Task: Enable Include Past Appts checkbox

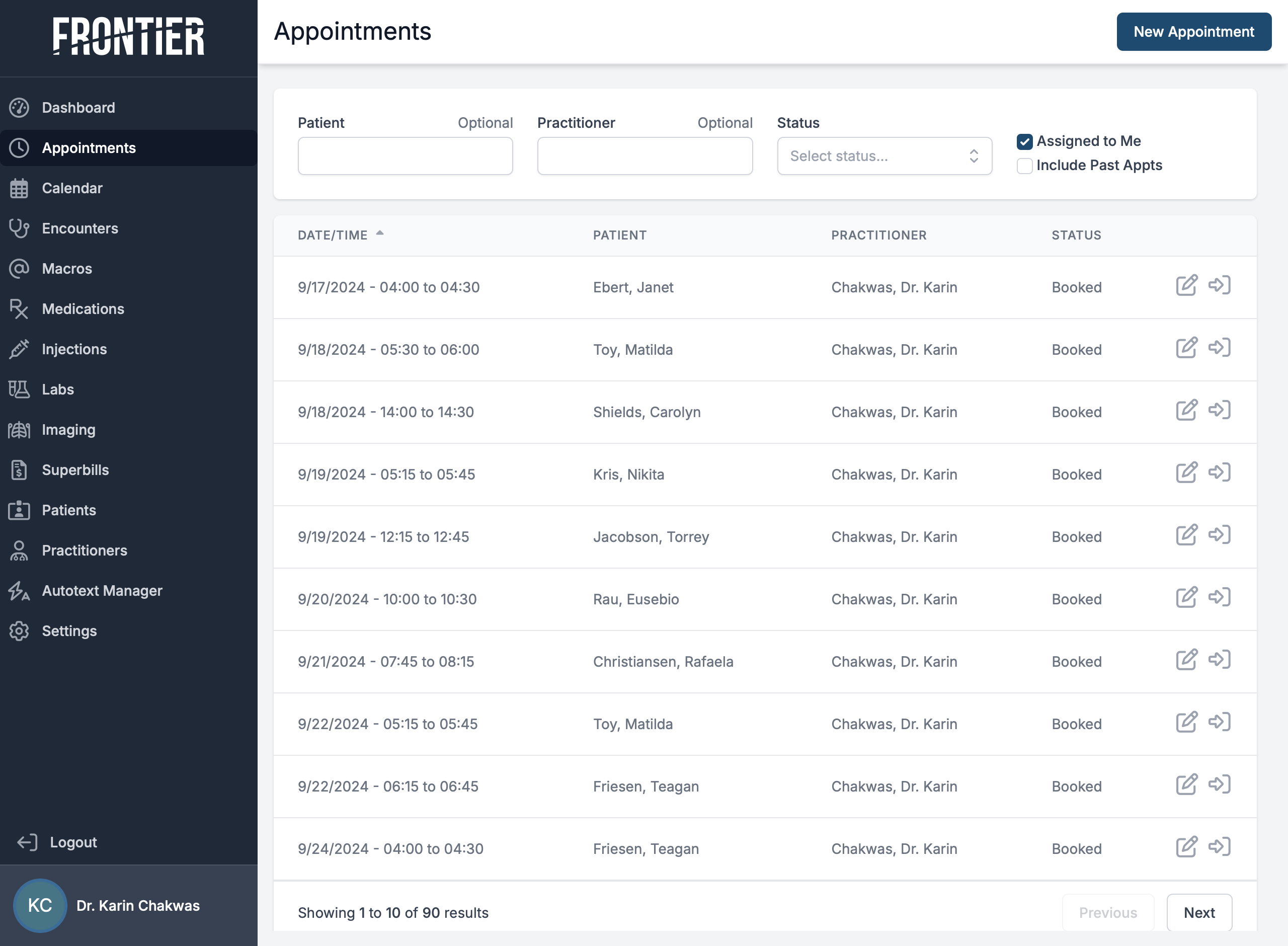Action: coord(1024,166)
